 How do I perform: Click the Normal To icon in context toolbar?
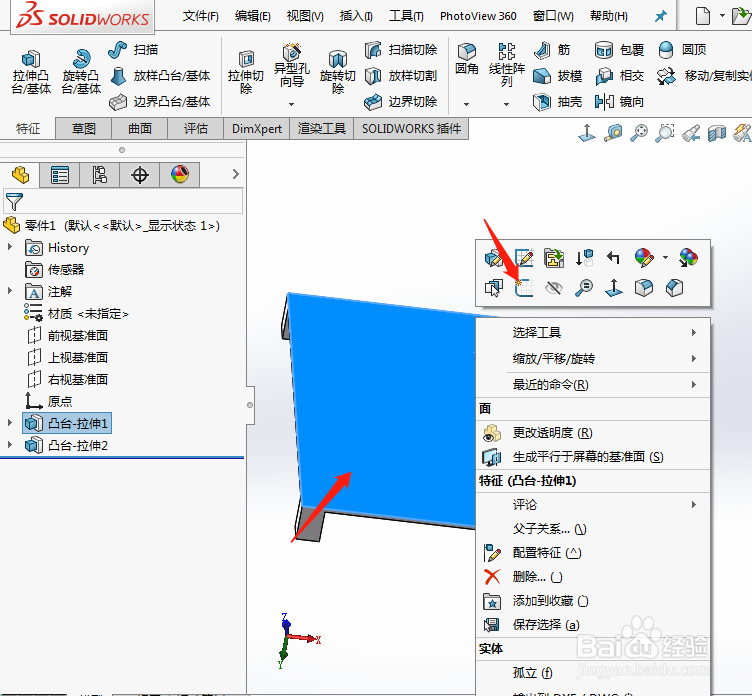(x=614, y=288)
